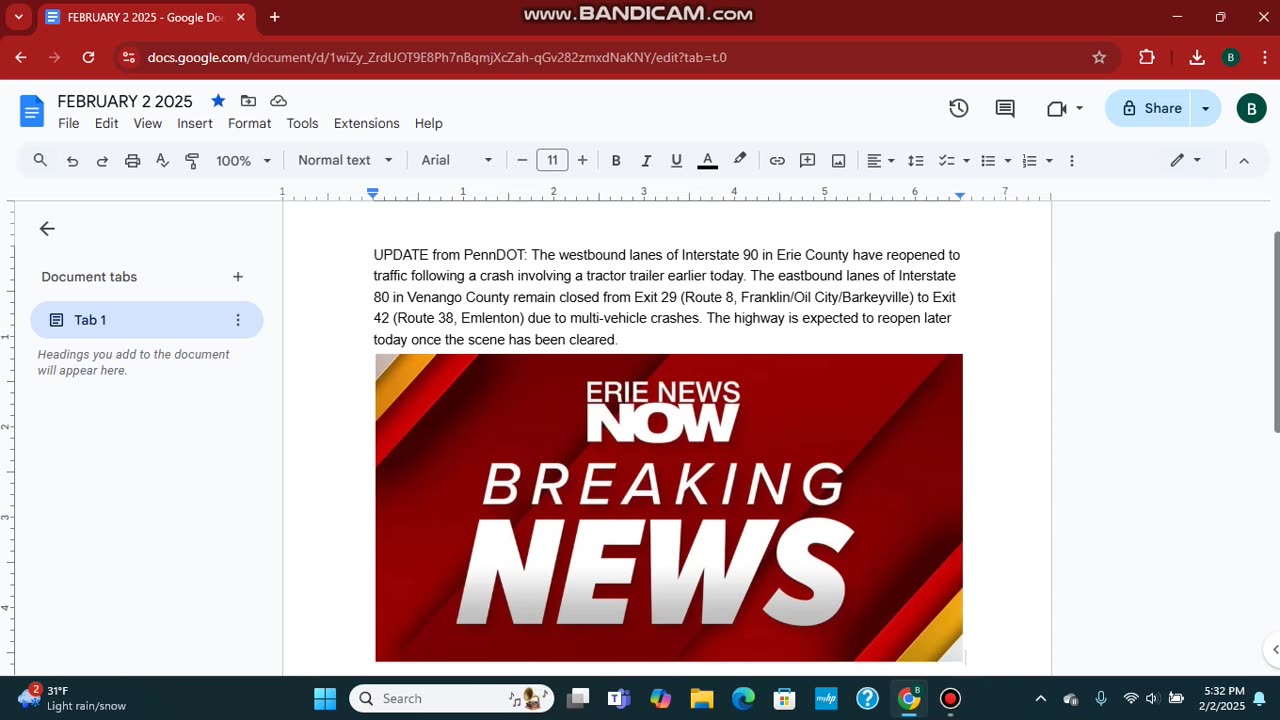The height and width of the screenshot is (720, 1280).
Task: Open the Edit menu
Action: click(107, 123)
